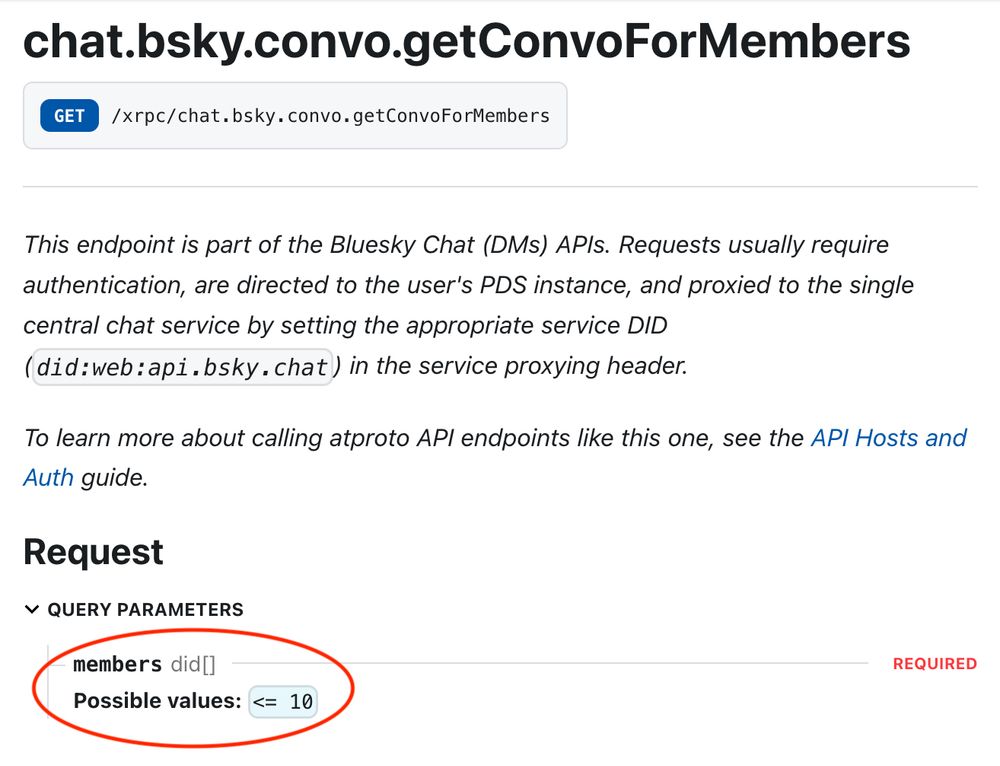Click the blue GET method badge

pos(69,116)
